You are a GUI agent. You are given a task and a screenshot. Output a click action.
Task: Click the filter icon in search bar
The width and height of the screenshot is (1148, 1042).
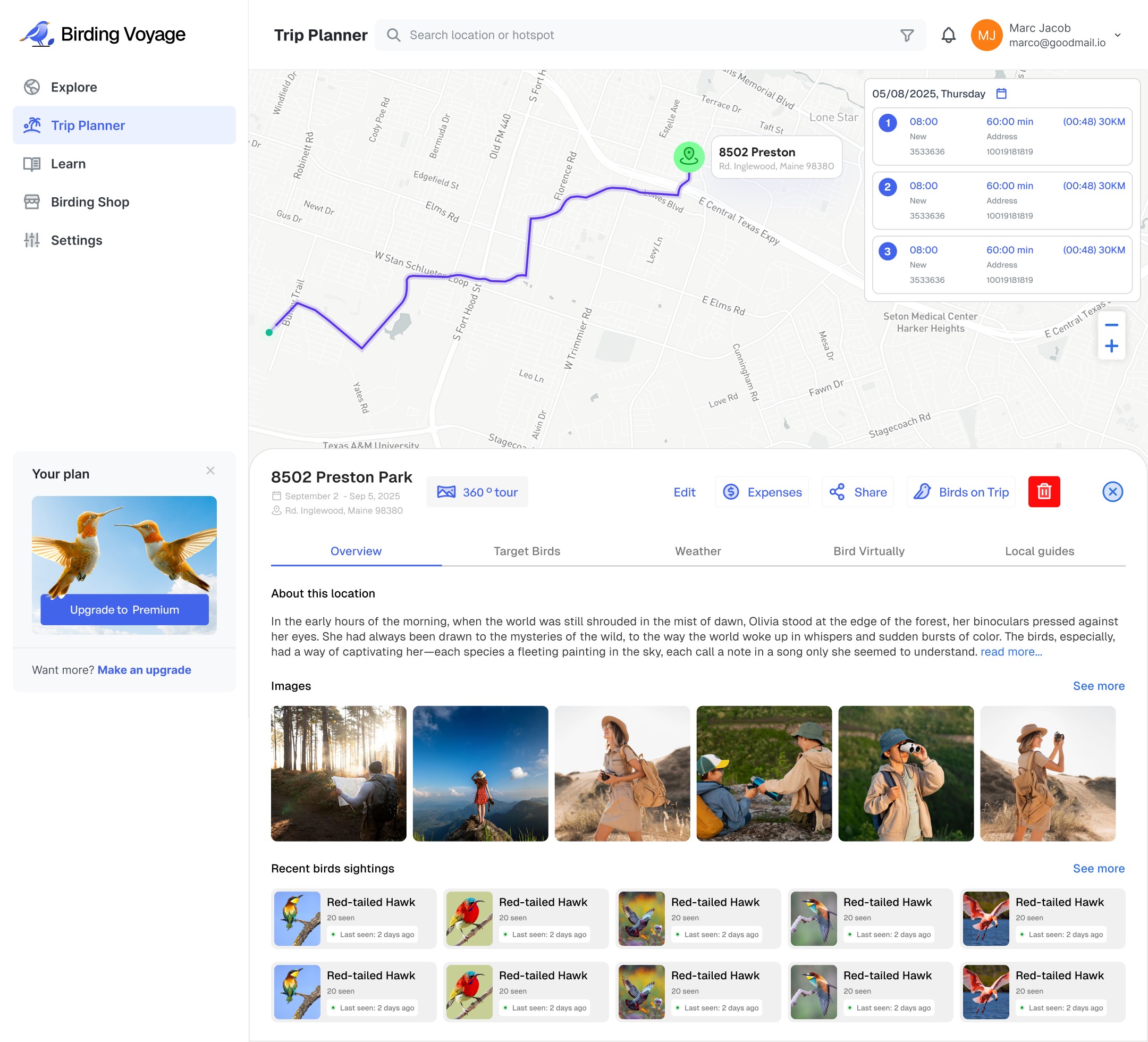click(x=907, y=35)
